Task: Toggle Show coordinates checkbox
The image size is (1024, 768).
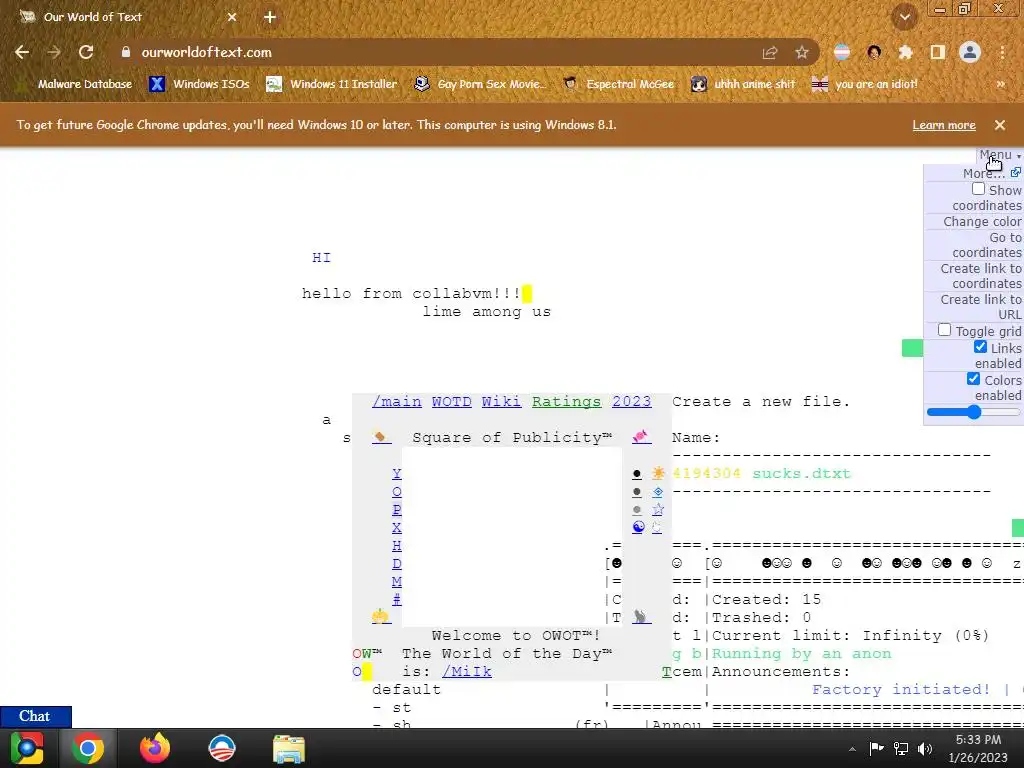Action: coord(978,189)
